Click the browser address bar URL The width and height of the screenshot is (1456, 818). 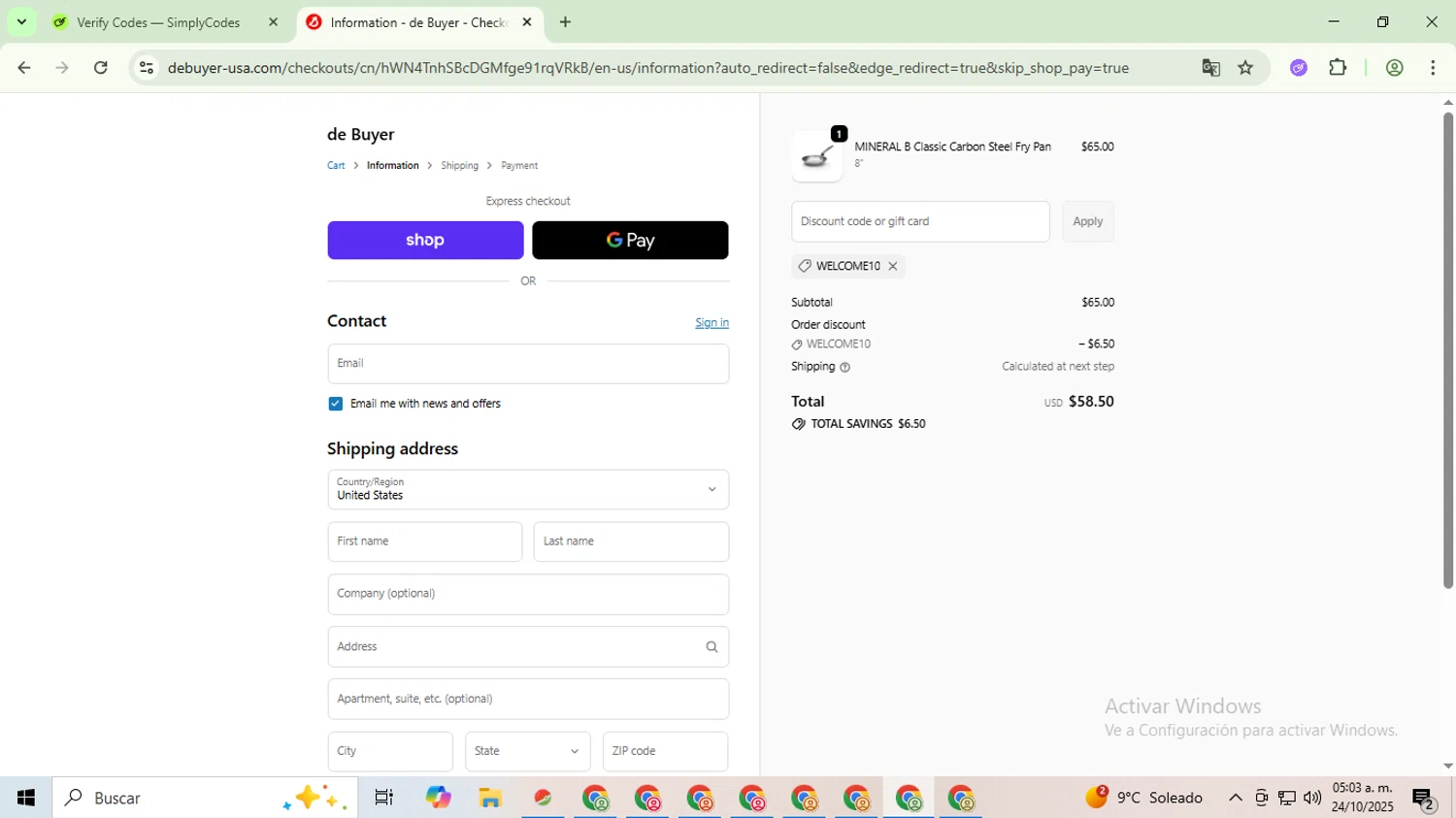point(647,68)
